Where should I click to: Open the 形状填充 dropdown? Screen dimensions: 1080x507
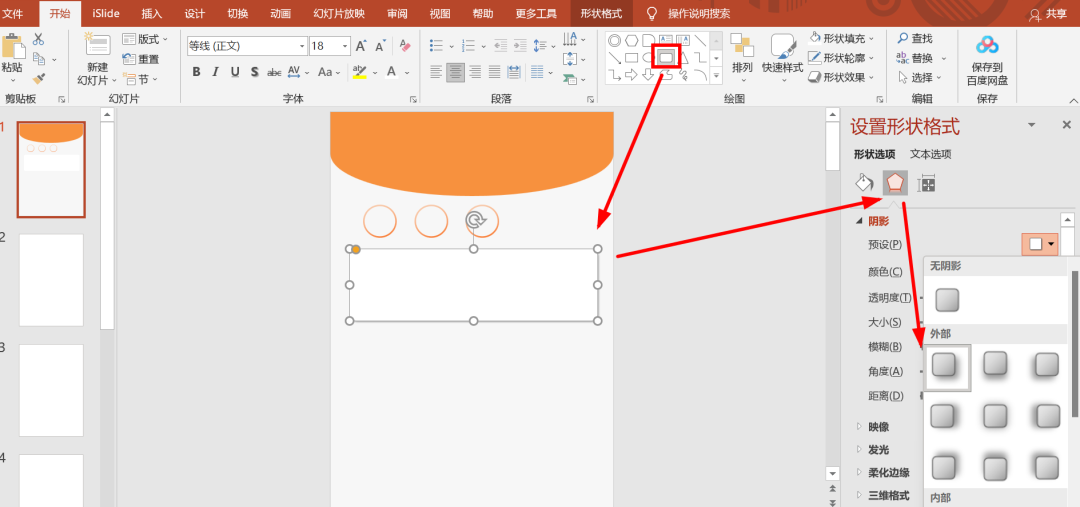[841, 39]
